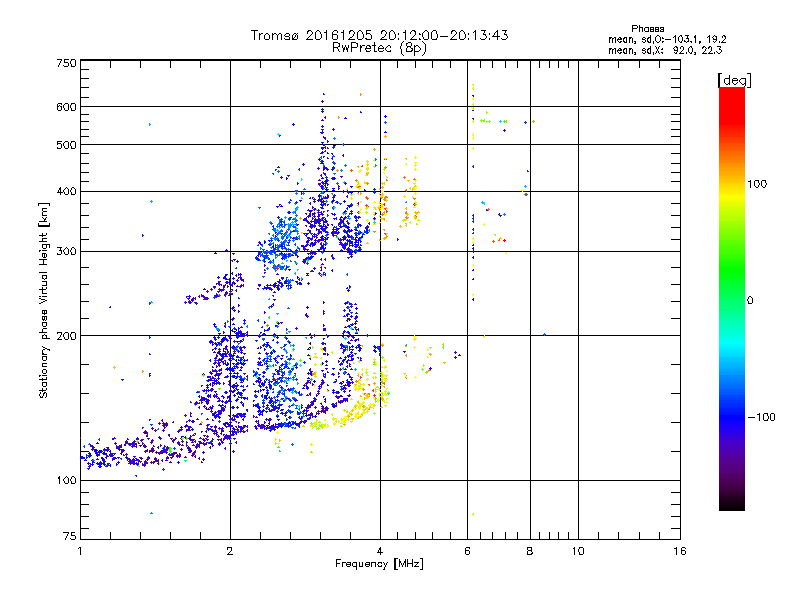This screenshot has width=800, height=600.
Task: Click the y-axis tick label '750'
Action: coord(66,63)
